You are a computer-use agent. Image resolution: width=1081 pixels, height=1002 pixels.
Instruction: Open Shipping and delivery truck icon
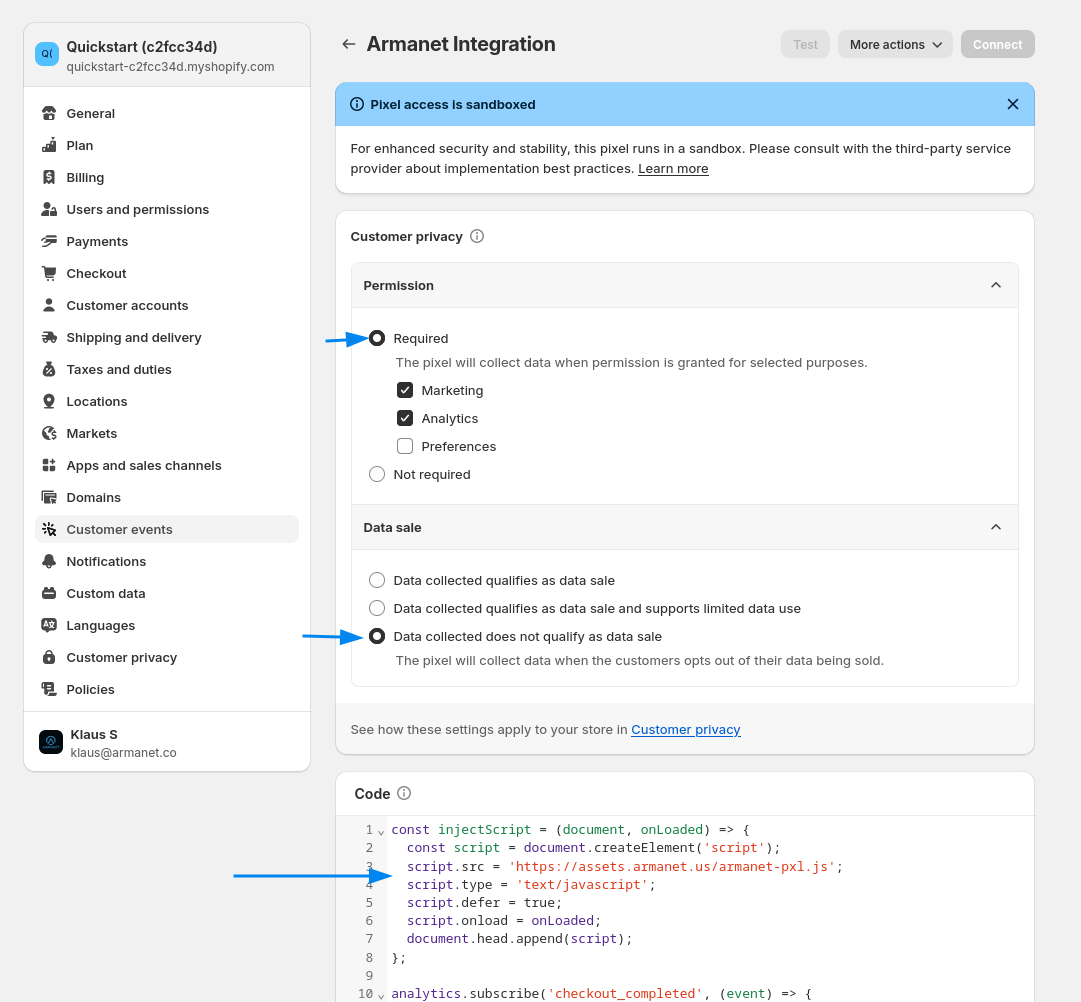pos(49,337)
